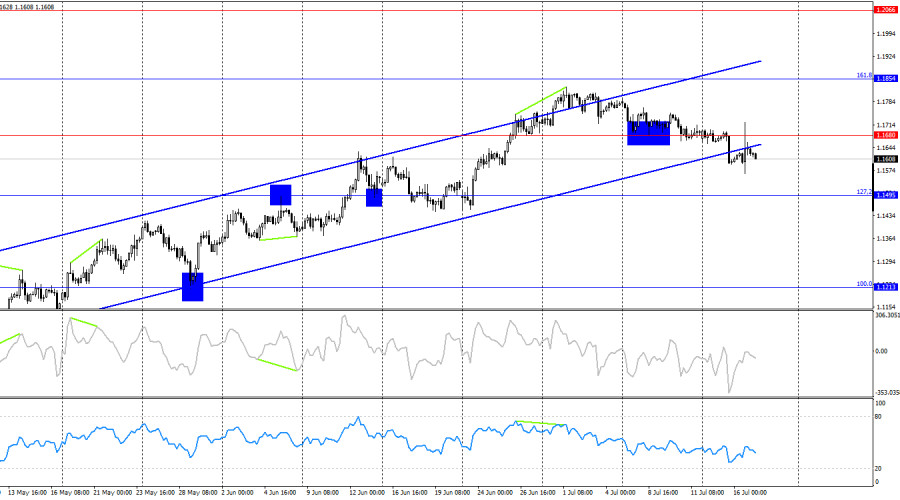Click the 2 Jun 00:00 date label
900x500 pixels.
pyautogui.click(x=238, y=493)
